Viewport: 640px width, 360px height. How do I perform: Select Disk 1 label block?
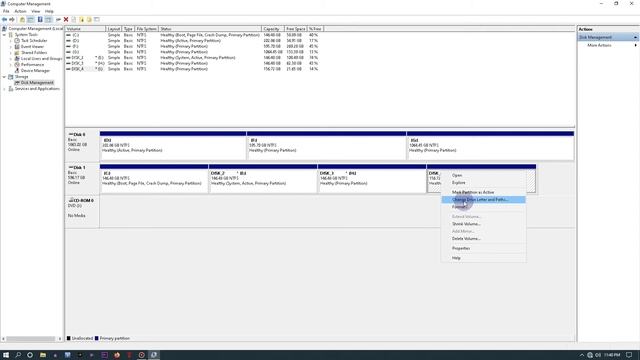pos(82,179)
